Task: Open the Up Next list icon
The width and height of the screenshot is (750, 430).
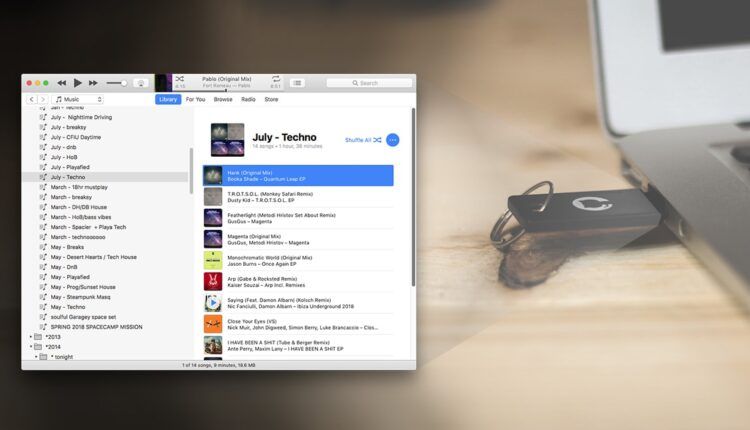Action: (x=297, y=83)
